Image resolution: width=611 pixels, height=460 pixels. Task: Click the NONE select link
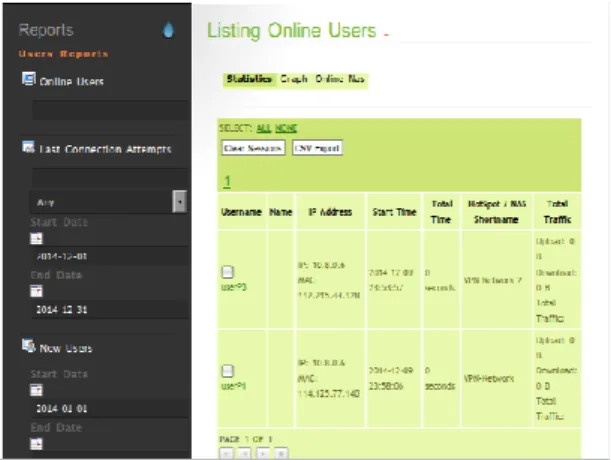click(x=286, y=128)
